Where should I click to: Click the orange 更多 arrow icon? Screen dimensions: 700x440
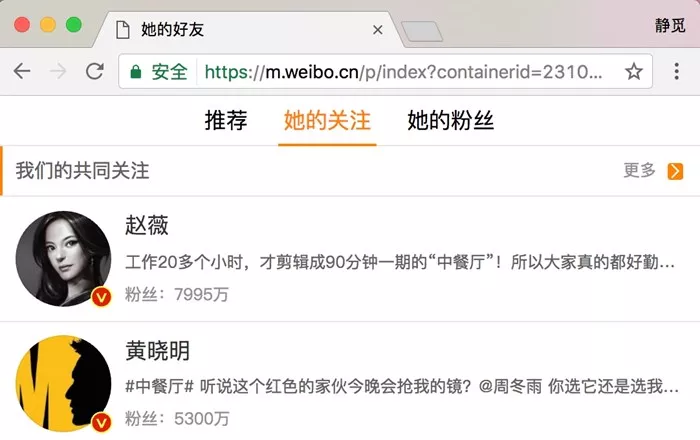tap(675, 171)
